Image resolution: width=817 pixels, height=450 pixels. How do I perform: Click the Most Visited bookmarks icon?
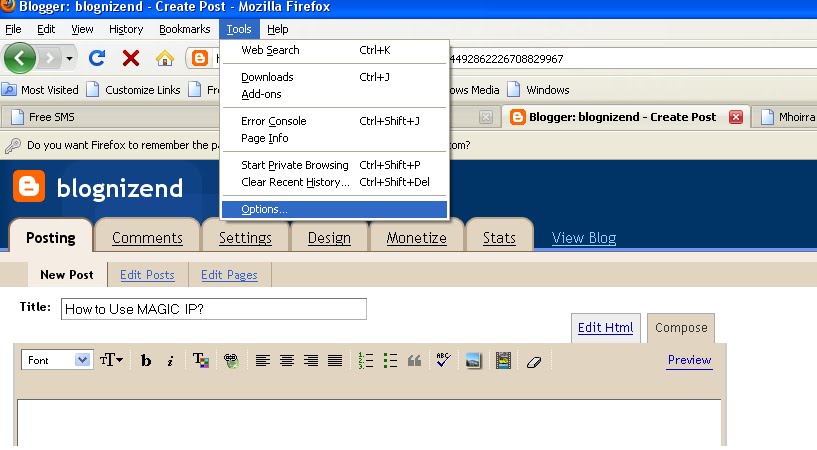coord(9,90)
